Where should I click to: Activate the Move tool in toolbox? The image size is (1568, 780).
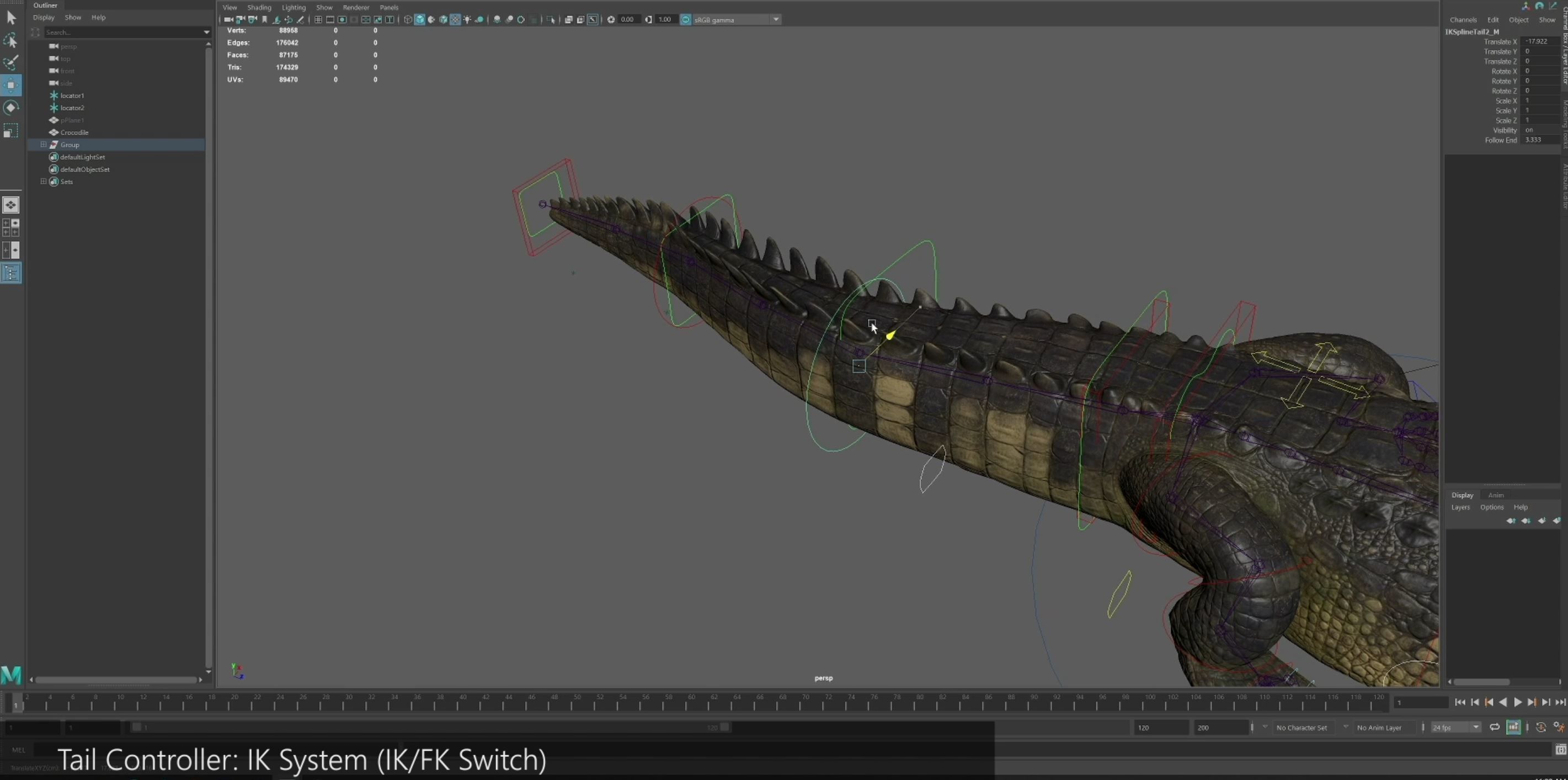[x=11, y=85]
